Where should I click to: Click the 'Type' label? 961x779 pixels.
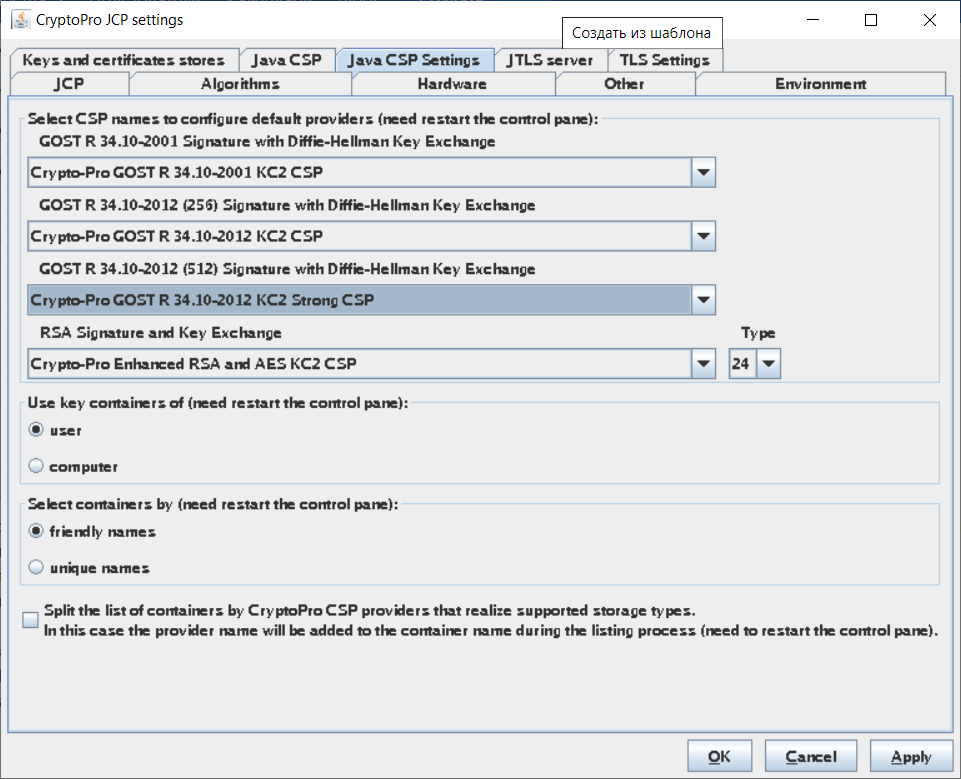(758, 333)
